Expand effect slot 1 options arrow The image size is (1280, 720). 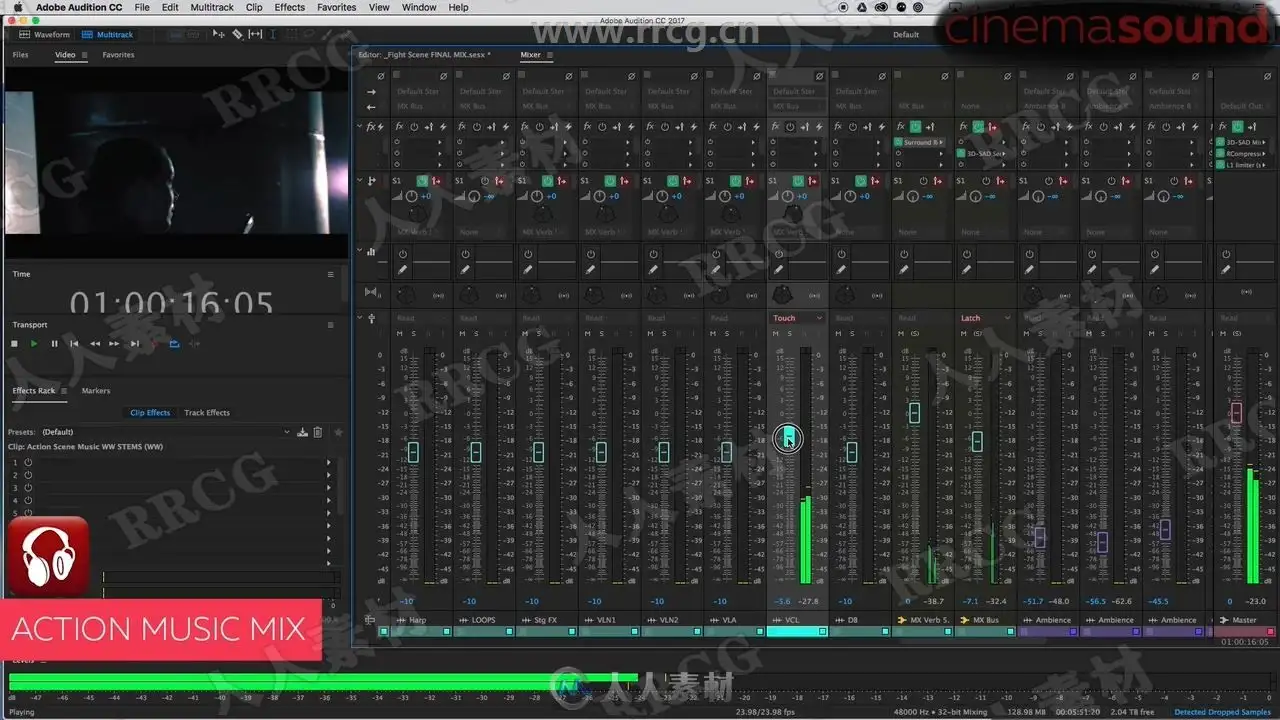329,463
